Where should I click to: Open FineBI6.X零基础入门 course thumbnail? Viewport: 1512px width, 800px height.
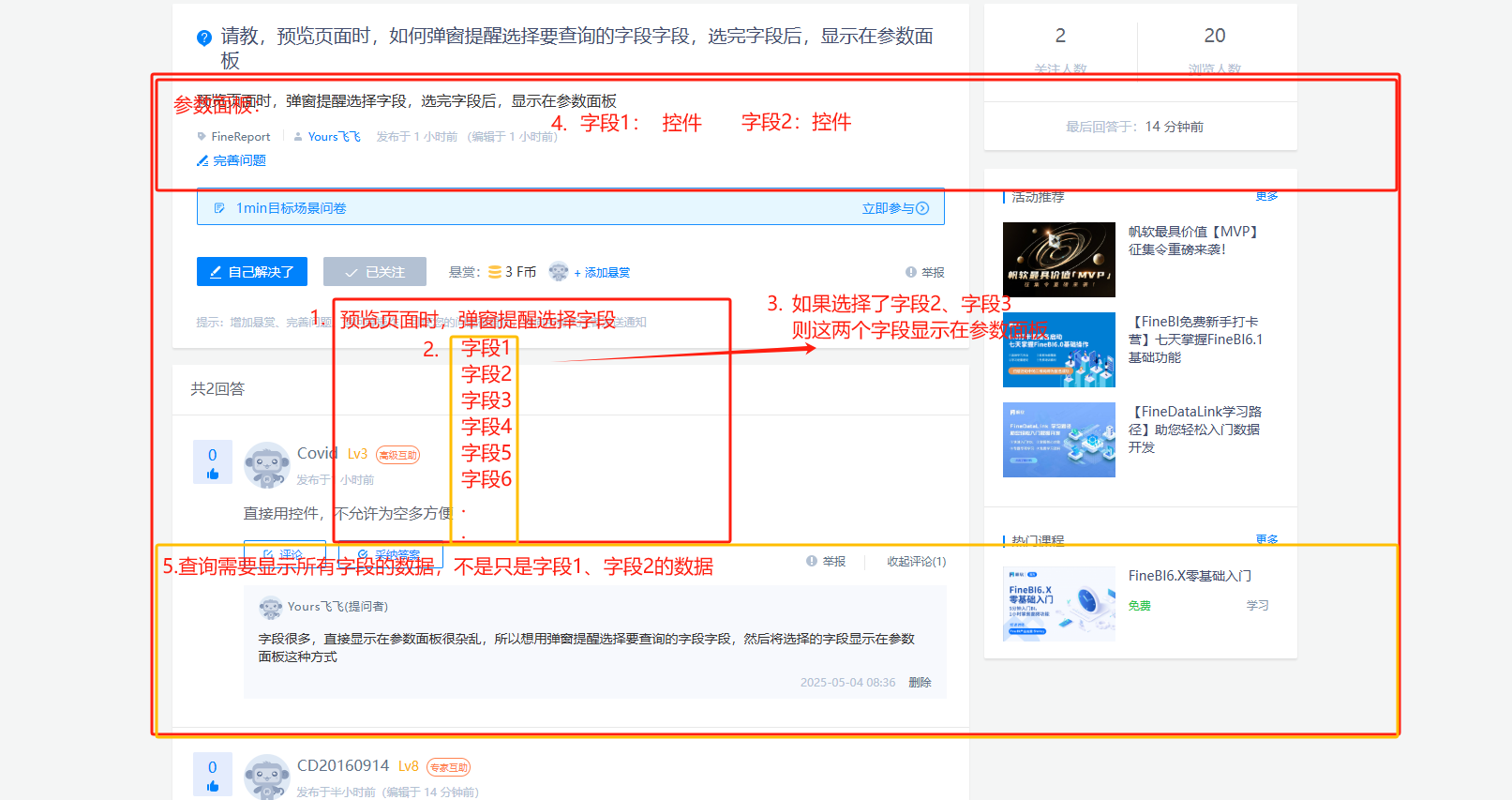point(1059,604)
